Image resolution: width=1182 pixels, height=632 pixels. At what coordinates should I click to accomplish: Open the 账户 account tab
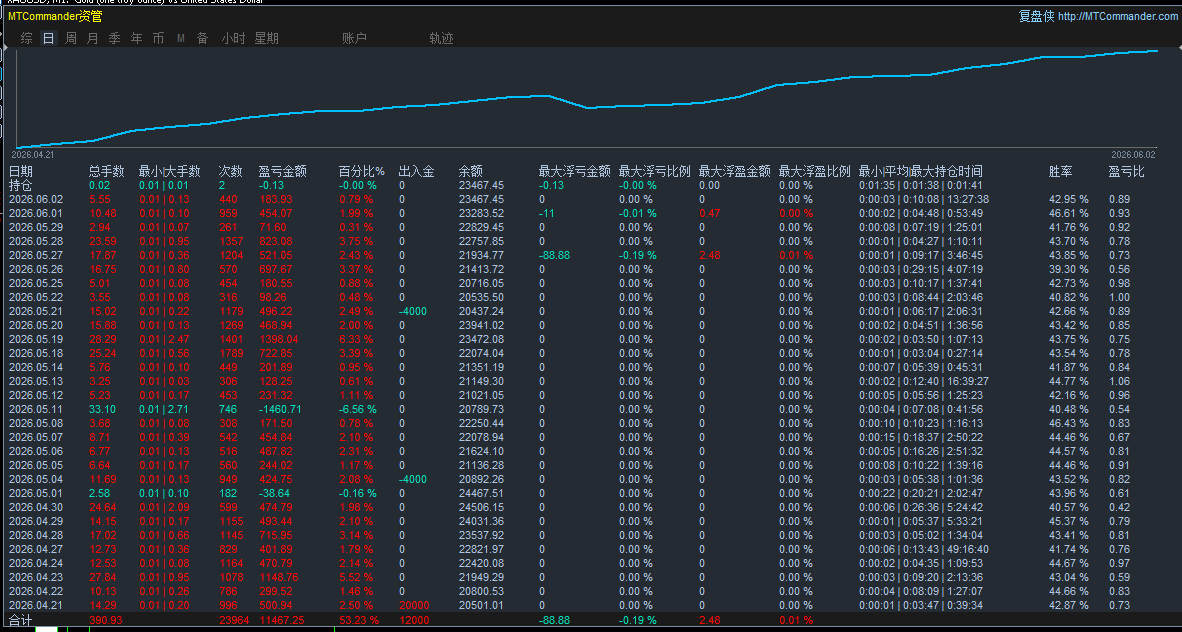click(x=354, y=38)
